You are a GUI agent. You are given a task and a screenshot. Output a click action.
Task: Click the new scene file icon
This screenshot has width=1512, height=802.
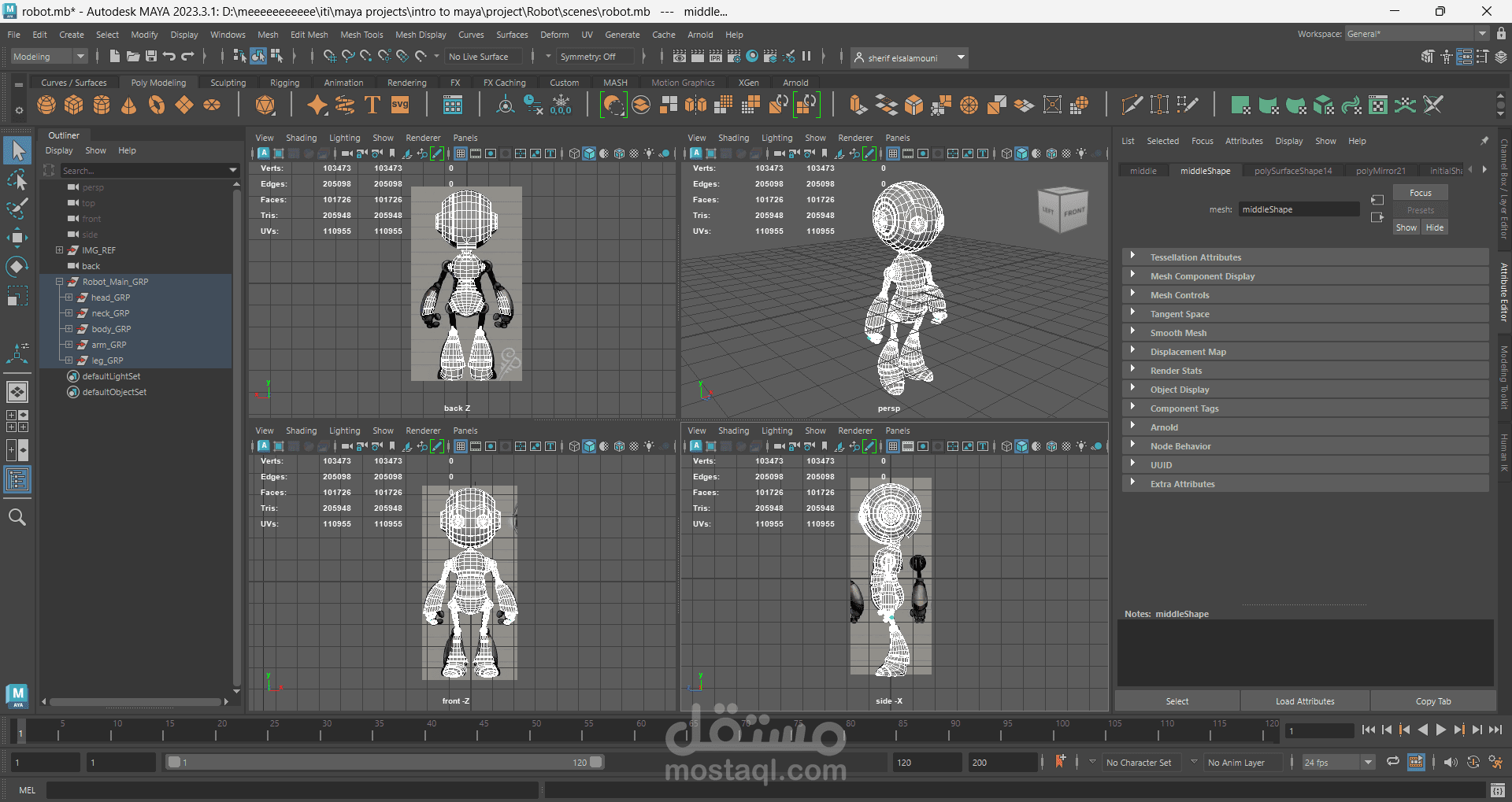pos(115,57)
